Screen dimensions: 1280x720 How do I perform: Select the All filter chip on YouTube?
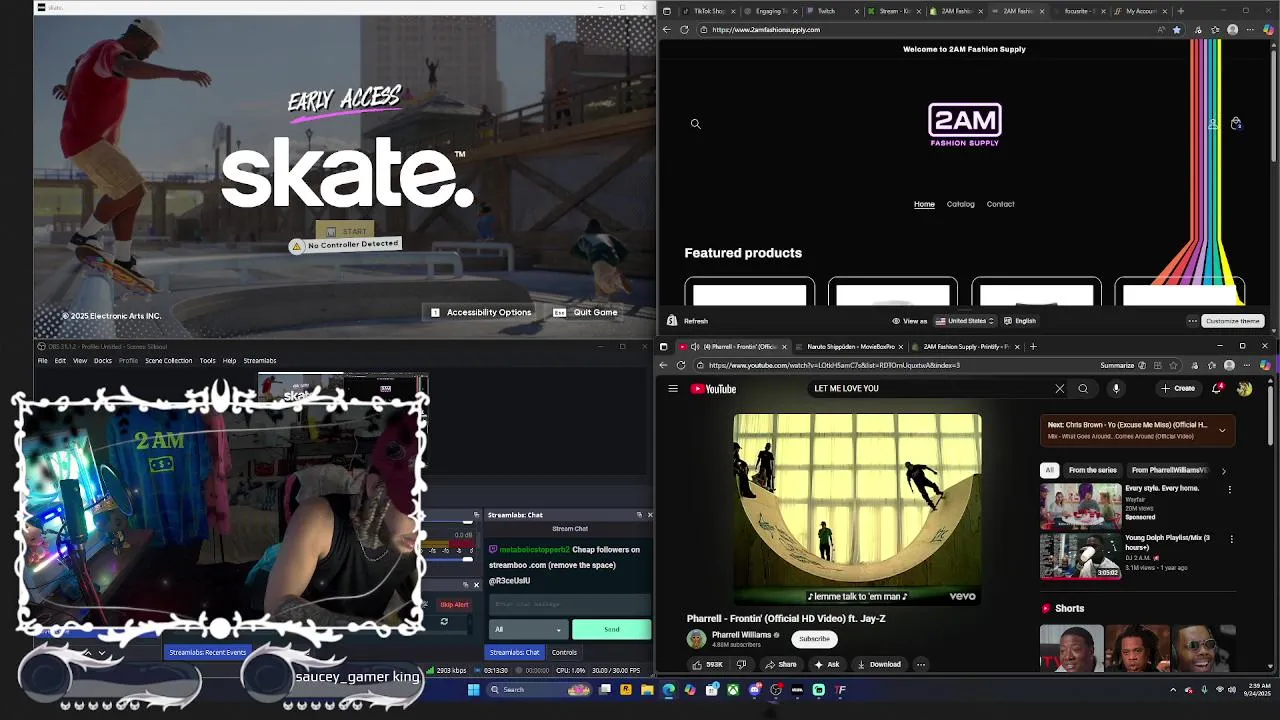tap(1049, 470)
